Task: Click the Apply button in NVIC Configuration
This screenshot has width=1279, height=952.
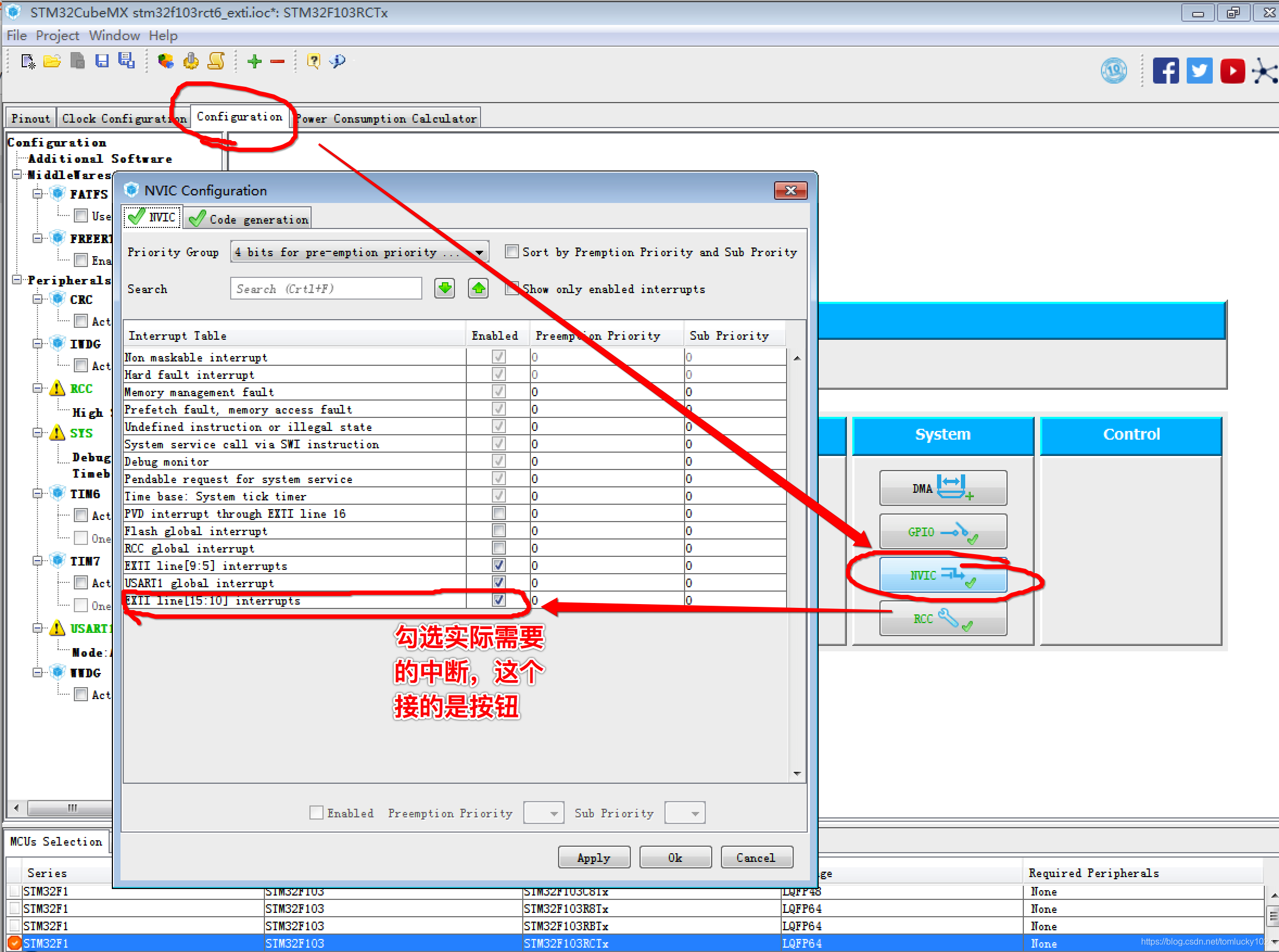Action: (x=592, y=857)
